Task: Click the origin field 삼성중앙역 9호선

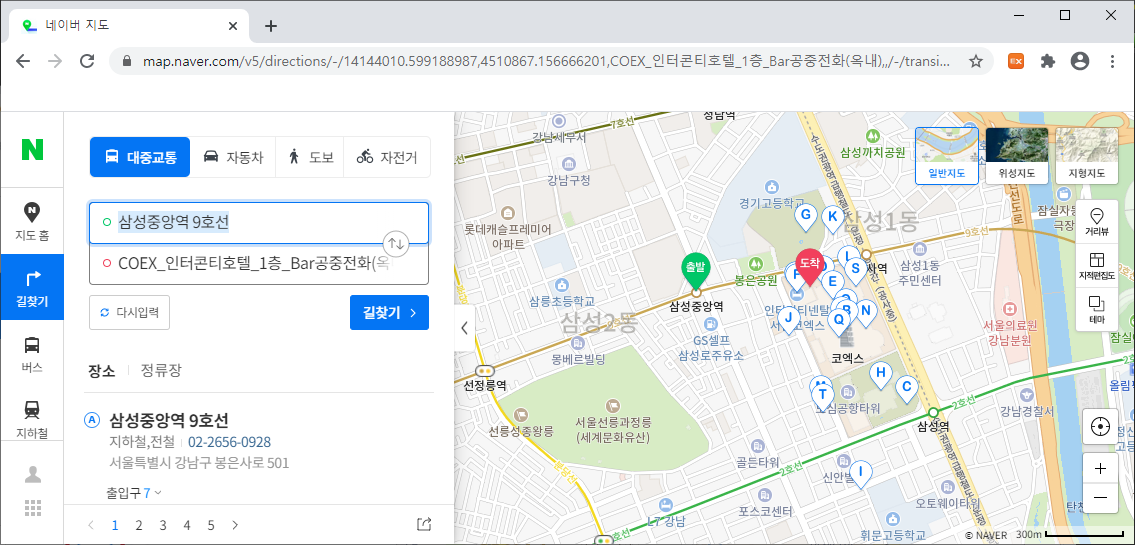Action: point(259,223)
